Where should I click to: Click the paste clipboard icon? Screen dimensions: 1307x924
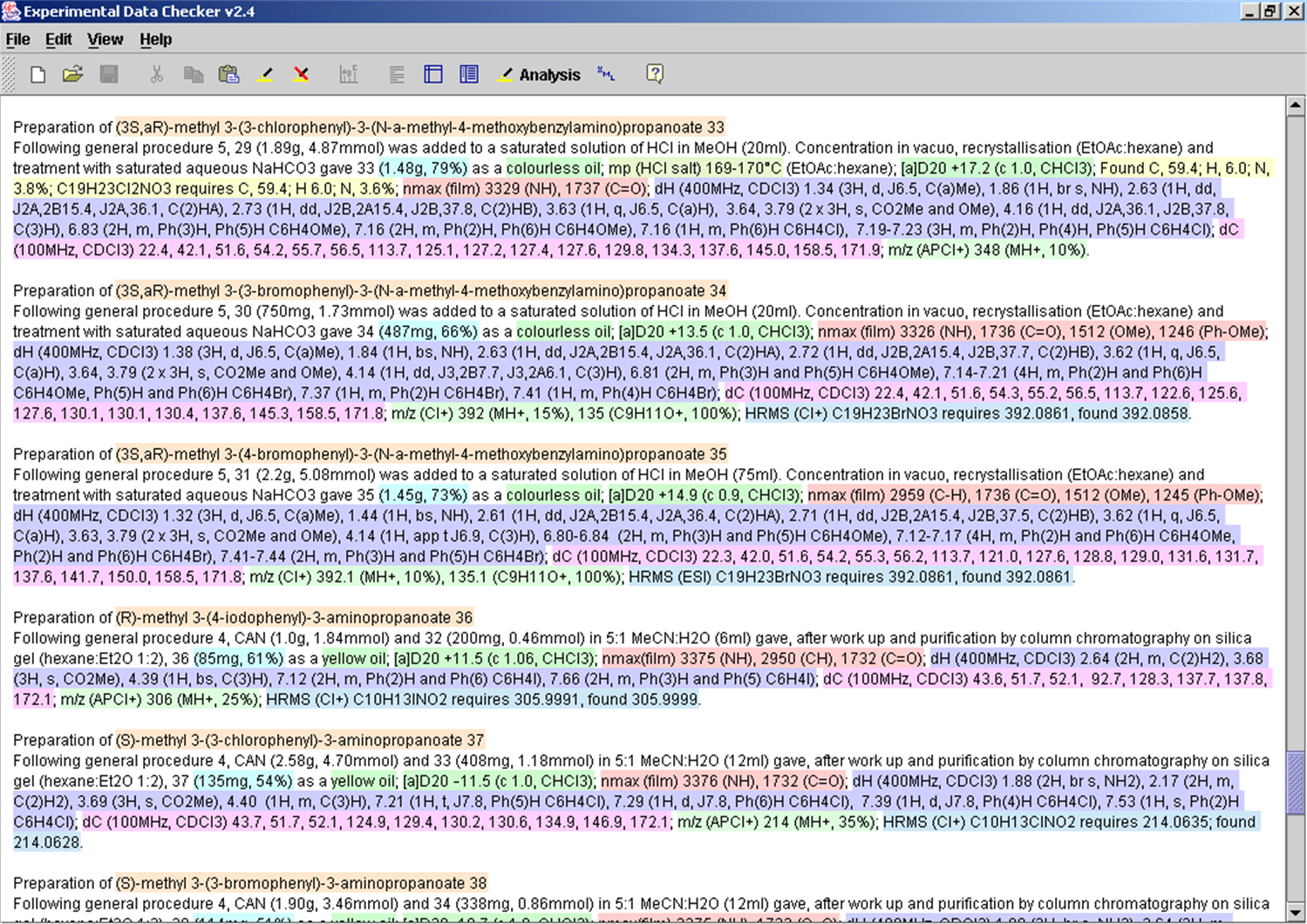point(228,74)
